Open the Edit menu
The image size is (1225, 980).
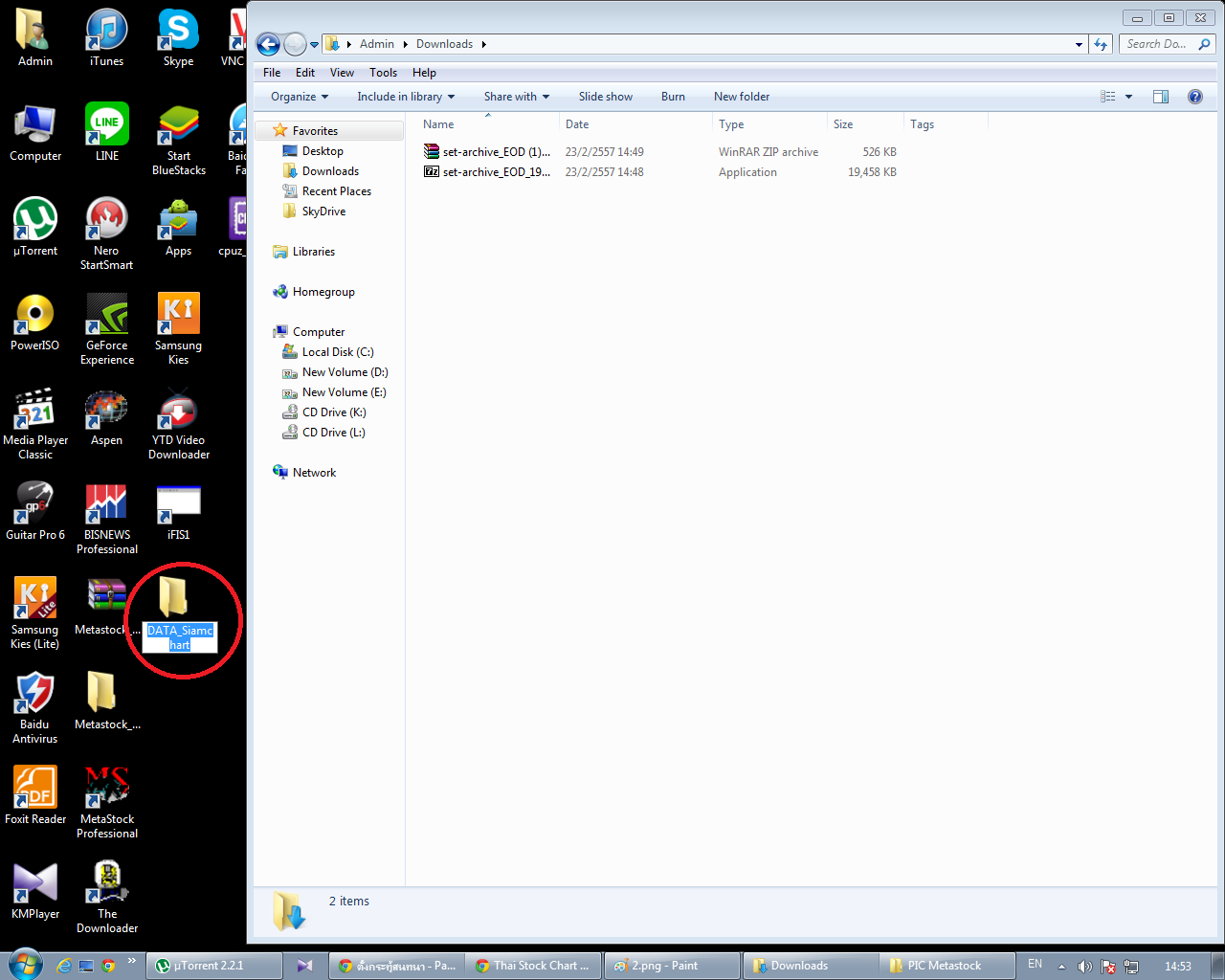305,73
